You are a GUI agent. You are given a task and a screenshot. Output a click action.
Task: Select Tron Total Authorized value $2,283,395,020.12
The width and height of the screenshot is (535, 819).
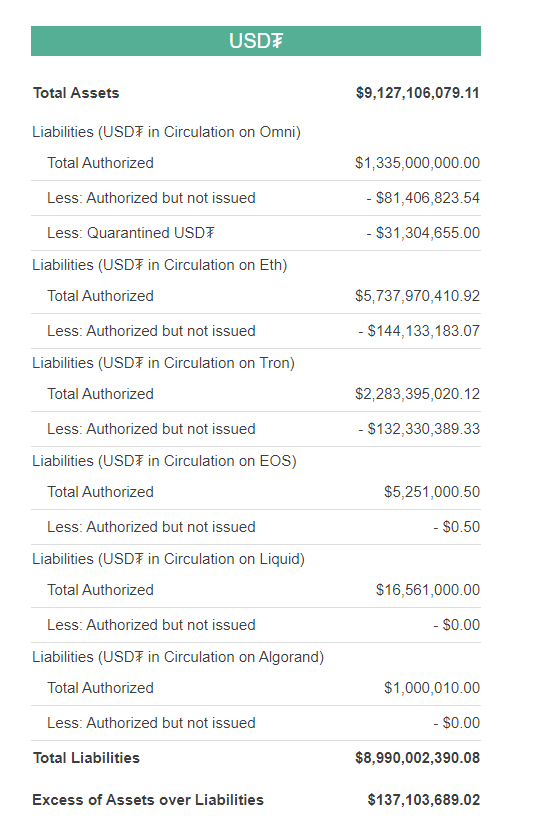[x=417, y=394]
